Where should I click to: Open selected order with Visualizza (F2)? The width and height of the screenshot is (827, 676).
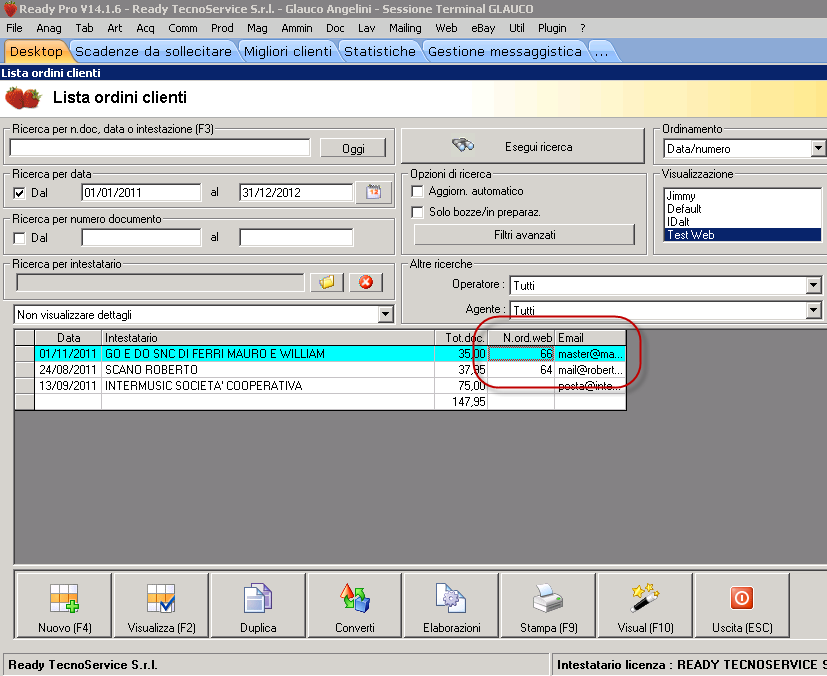[161, 605]
